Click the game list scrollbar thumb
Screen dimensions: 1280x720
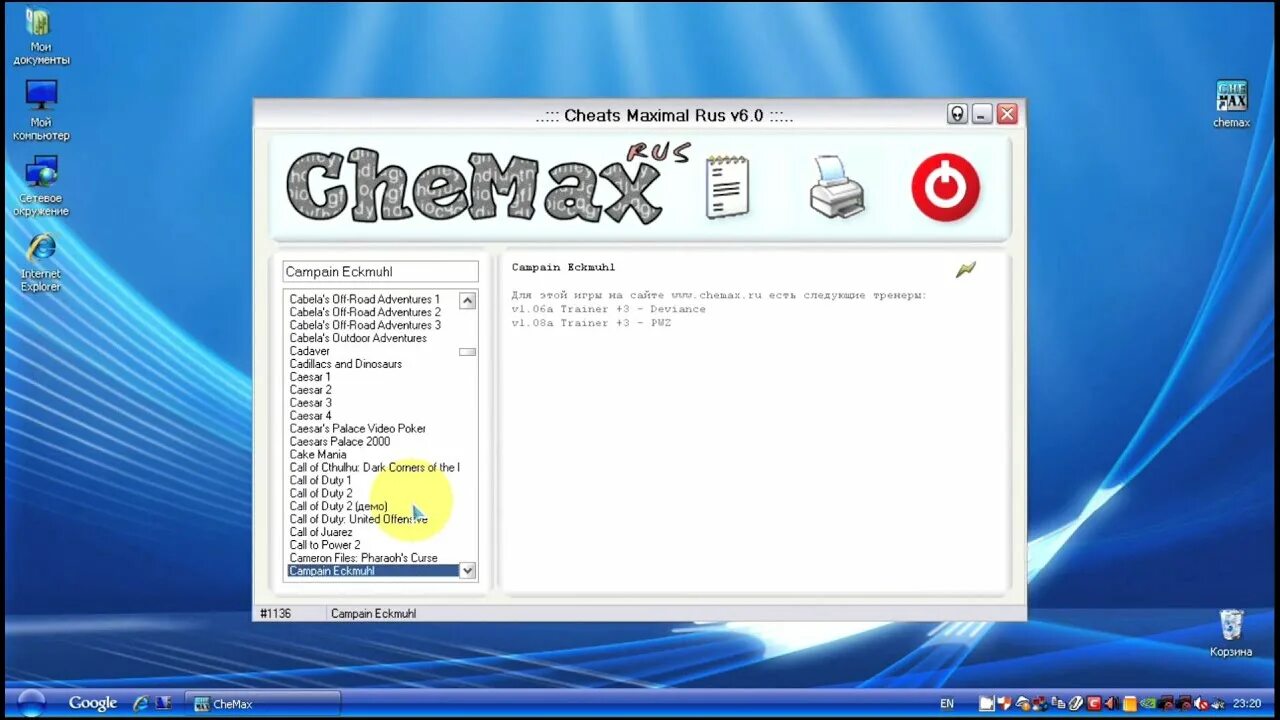(467, 352)
